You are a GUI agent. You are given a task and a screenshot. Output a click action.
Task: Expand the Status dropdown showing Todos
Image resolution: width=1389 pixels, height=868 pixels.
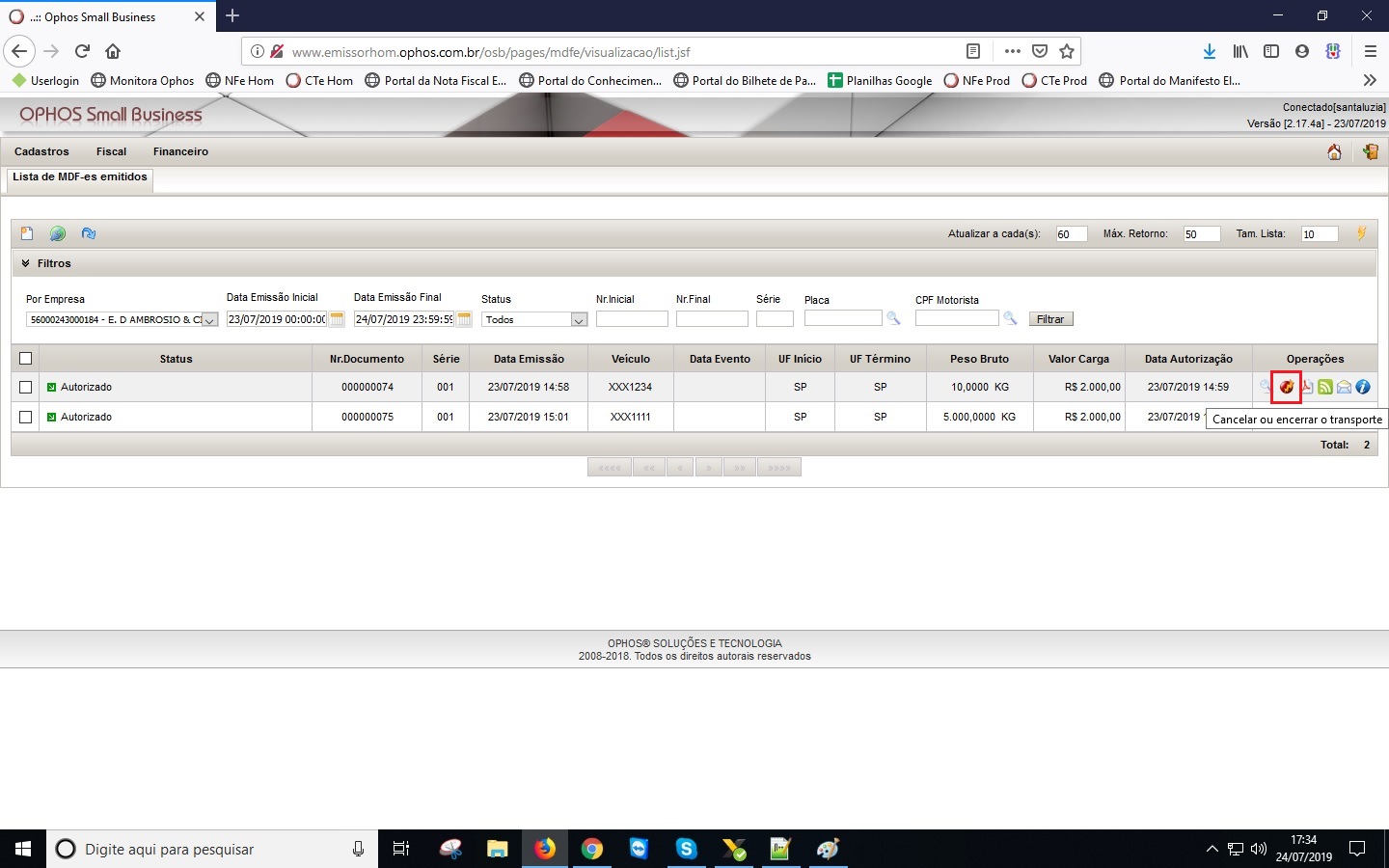(579, 320)
